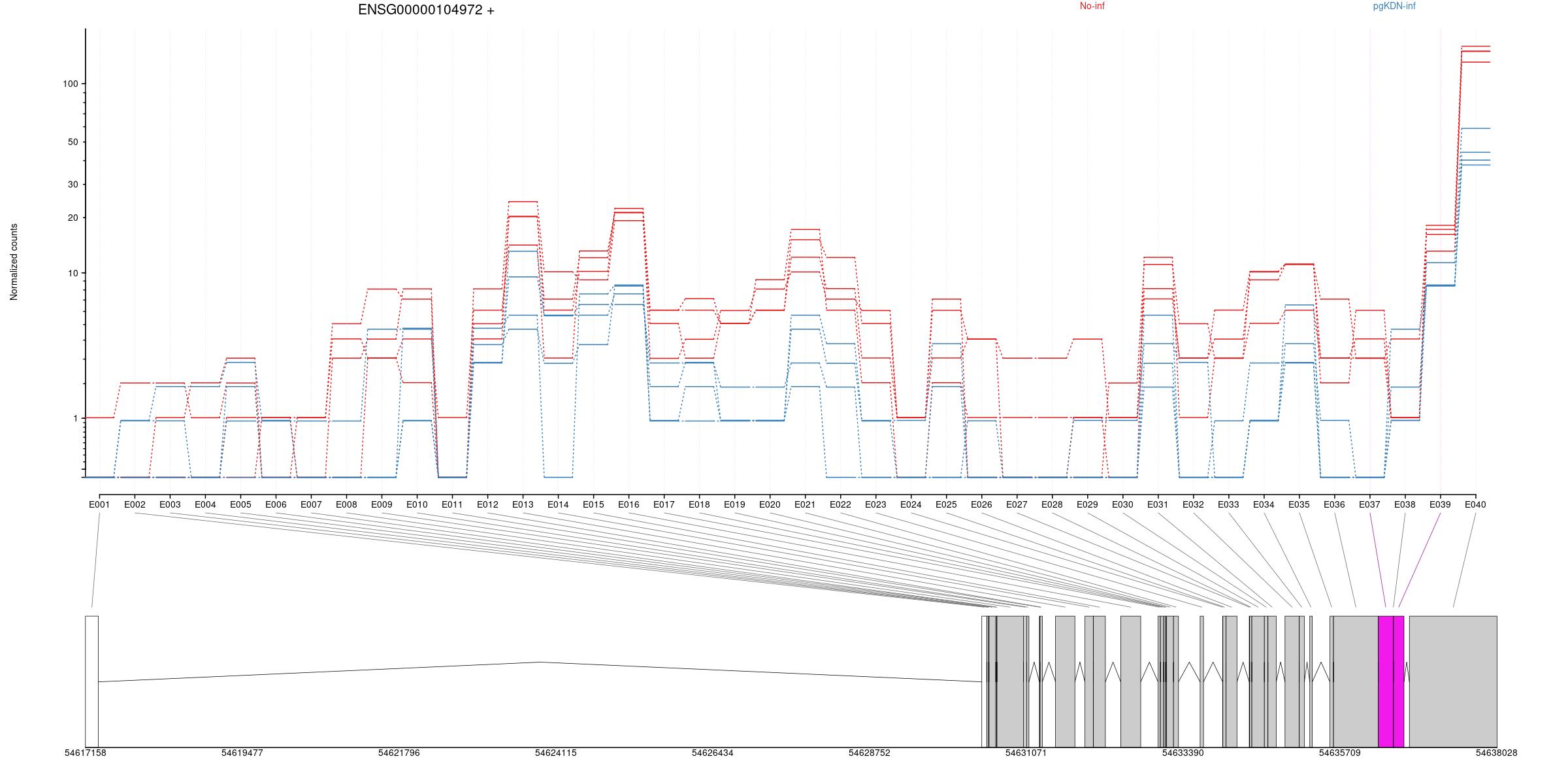This screenshot has width=1568, height=784.
Task: Click the large gray last exon block
Action: tap(1452, 681)
